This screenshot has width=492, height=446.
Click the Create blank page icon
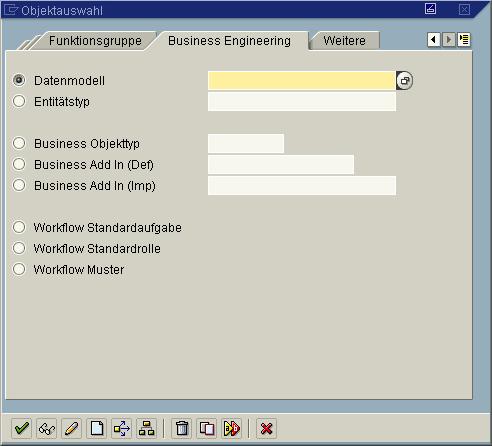coord(97,428)
